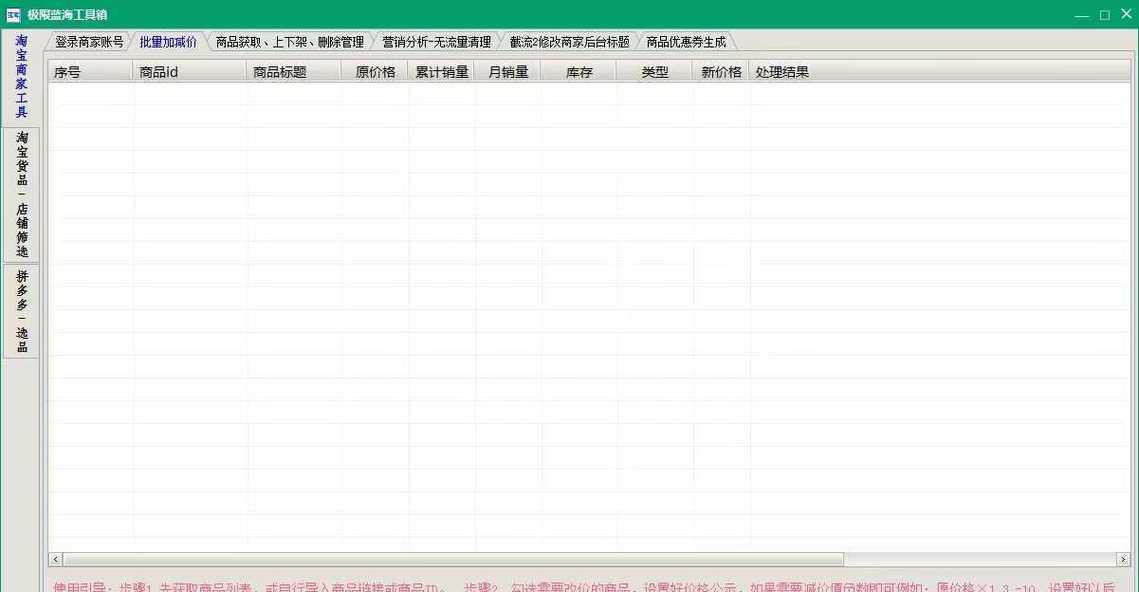
Task: Select the 营销分析-无流量清理 tab
Action: 437,42
